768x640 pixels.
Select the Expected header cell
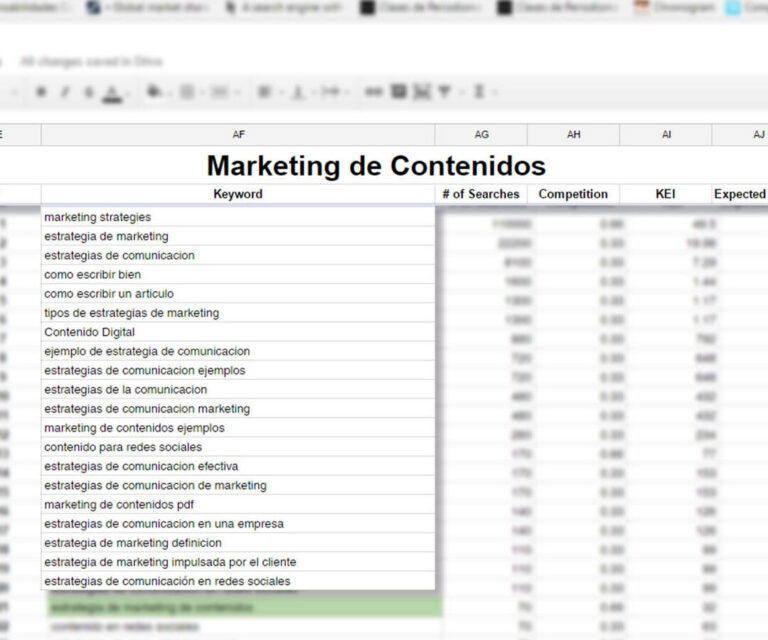pyautogui.click(x=740, y=194)
